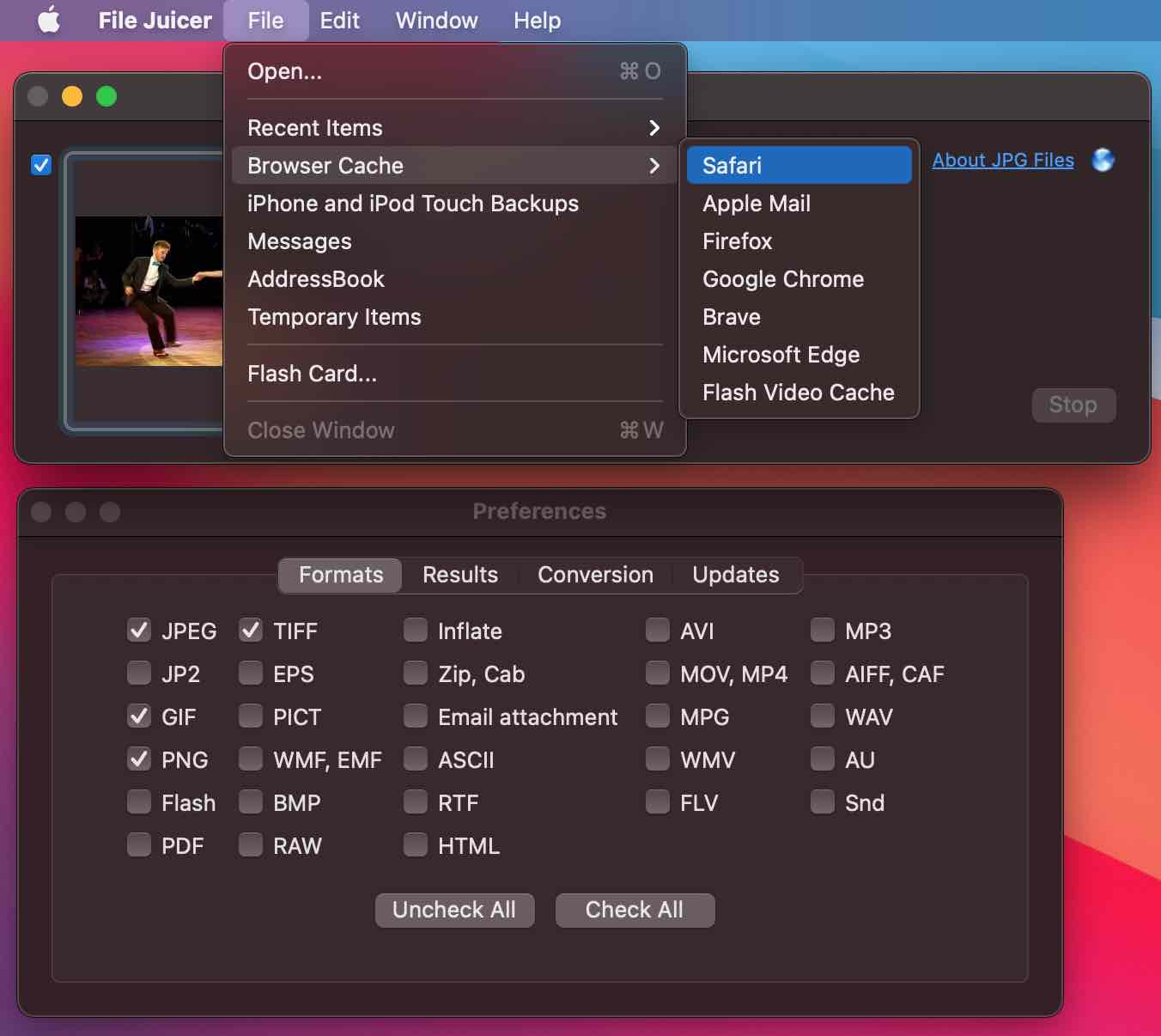The width and height of the screenshot is (1161, 1036).
Task: Select iPhone and iPod Touch Backups
Action: coord(455,204)
